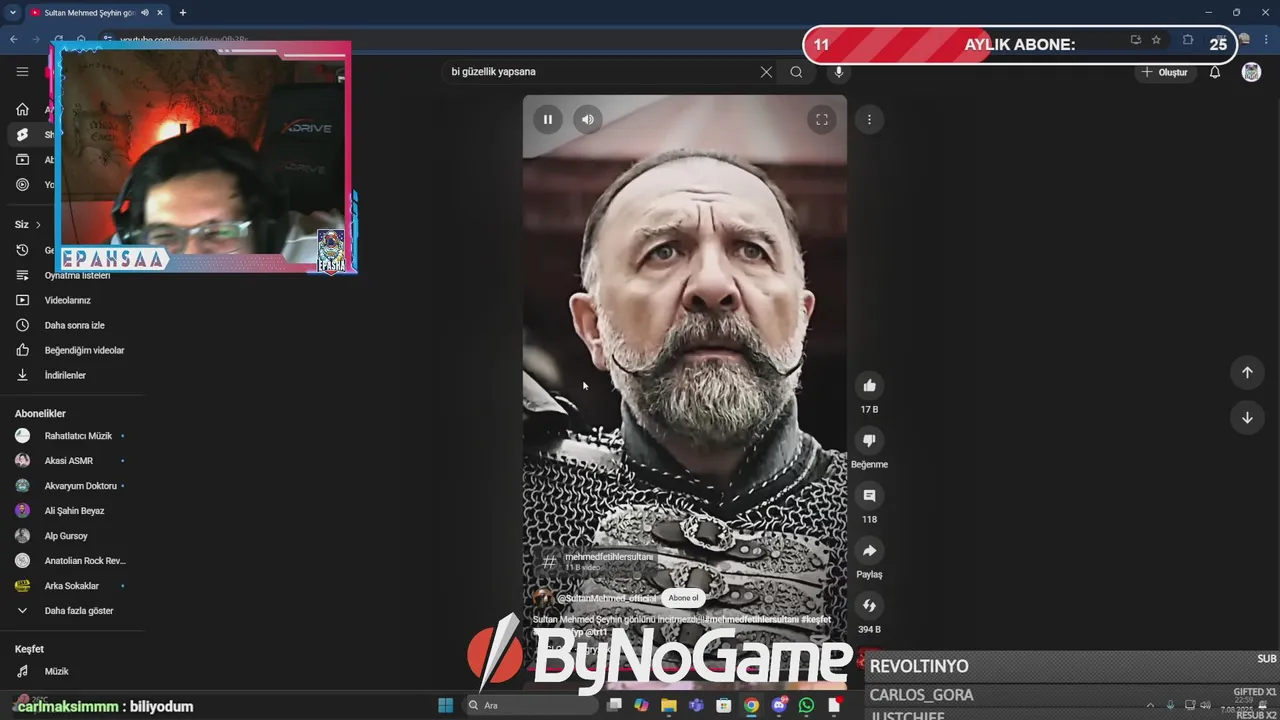Open Discord from the taskbar
Viewport: 1280px width, 720px height.
tap(779, 705)
